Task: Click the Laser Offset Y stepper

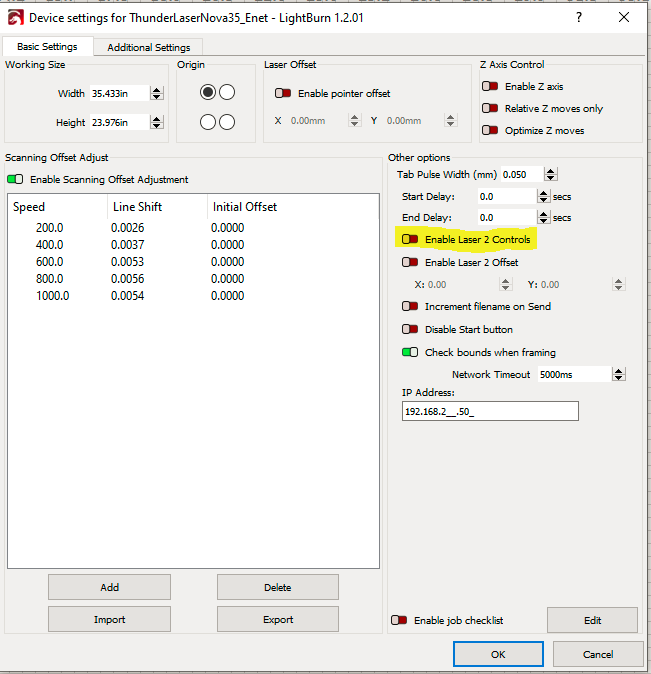Action: click(x=450, y=120)
